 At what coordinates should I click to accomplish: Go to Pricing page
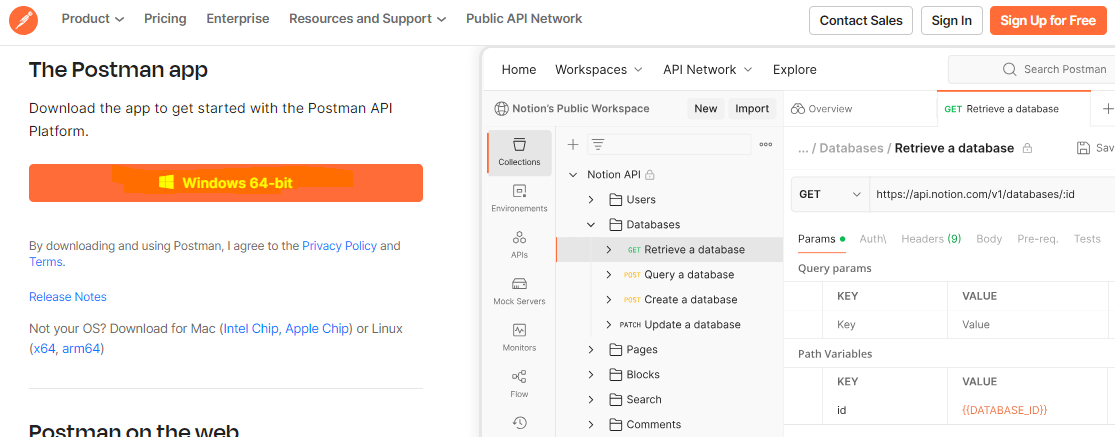click(165, 19)
